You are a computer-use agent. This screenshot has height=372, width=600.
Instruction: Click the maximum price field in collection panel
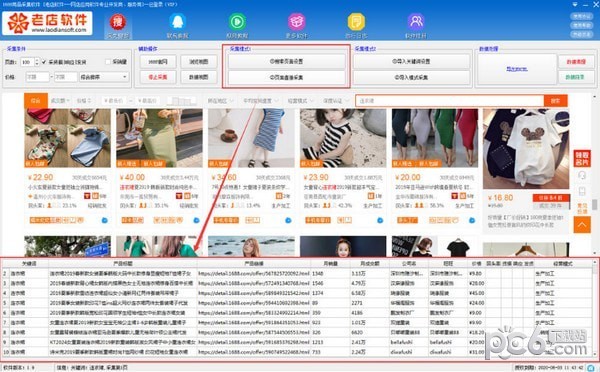[x=65, y=77]
